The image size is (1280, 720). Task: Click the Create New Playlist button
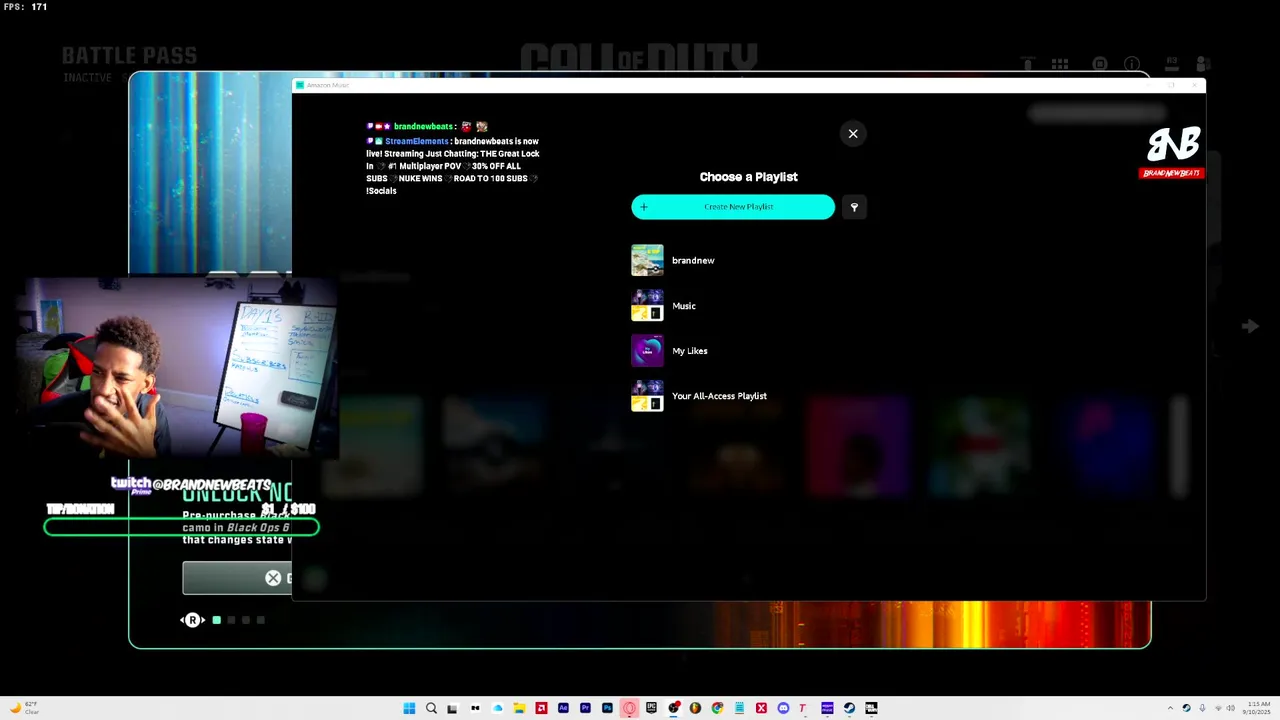pyautogui.click(x=733, y=207)
